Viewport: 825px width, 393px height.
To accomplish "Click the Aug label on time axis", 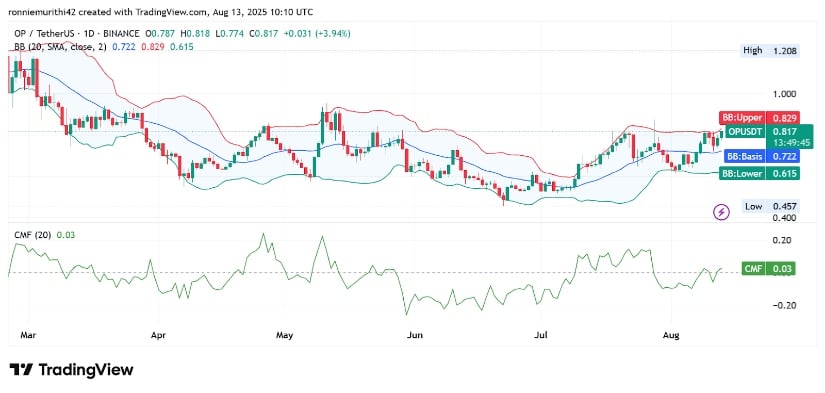I will tap(671, 335).
